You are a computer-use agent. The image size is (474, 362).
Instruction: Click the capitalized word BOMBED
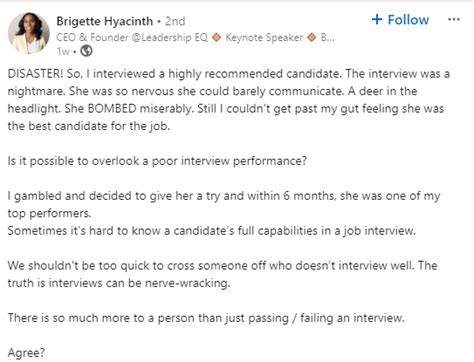(x=112, y=109)
